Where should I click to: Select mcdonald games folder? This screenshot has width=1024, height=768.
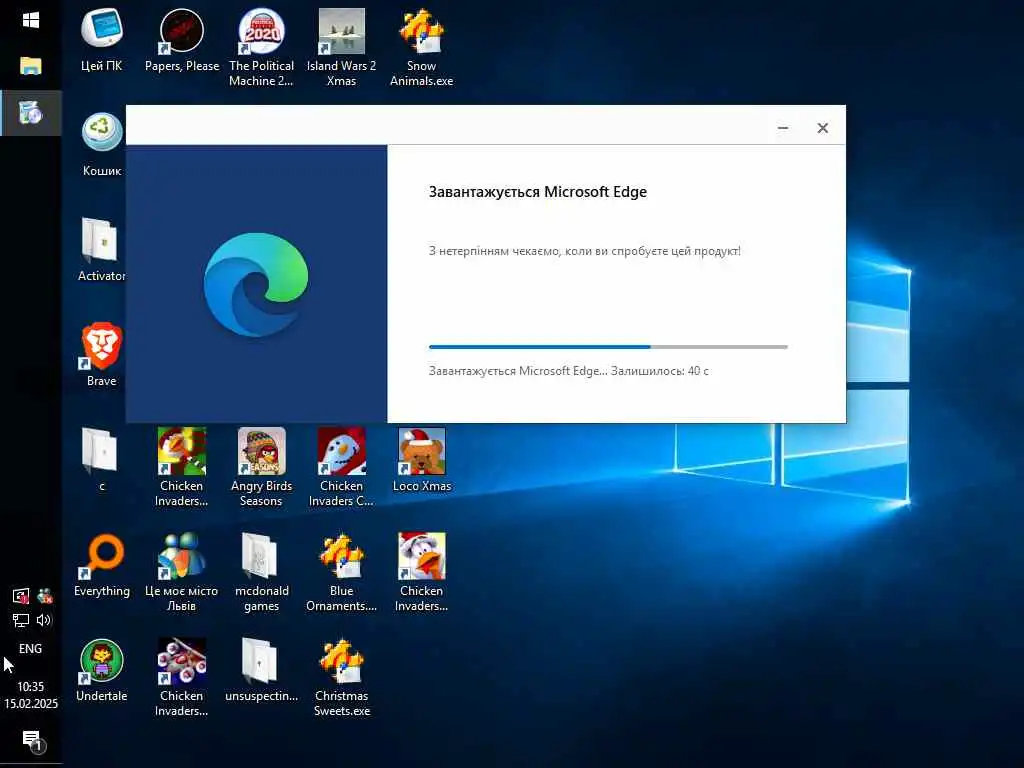tap(261, 572)
